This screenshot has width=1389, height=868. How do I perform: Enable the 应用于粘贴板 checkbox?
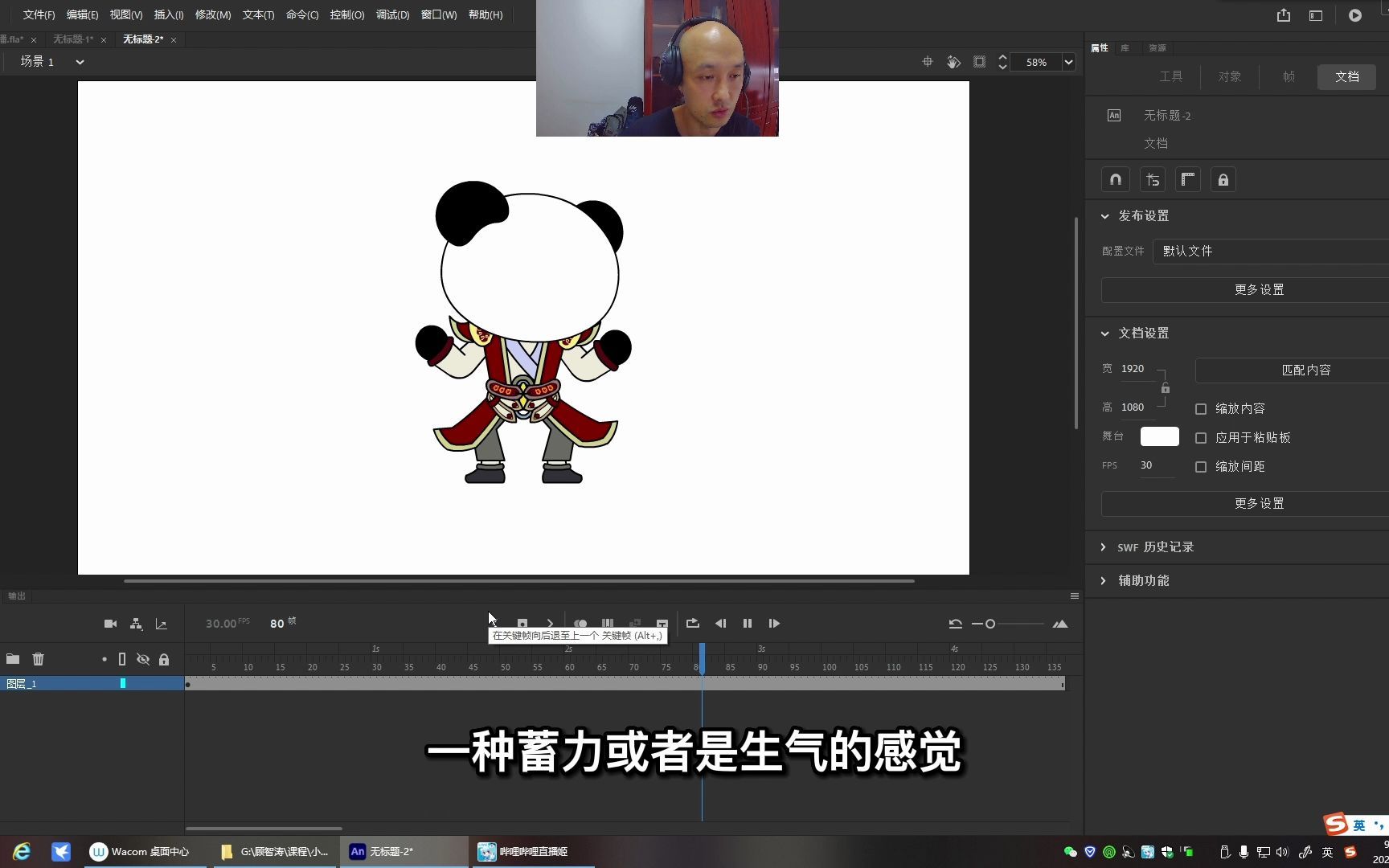[1201, 438]
